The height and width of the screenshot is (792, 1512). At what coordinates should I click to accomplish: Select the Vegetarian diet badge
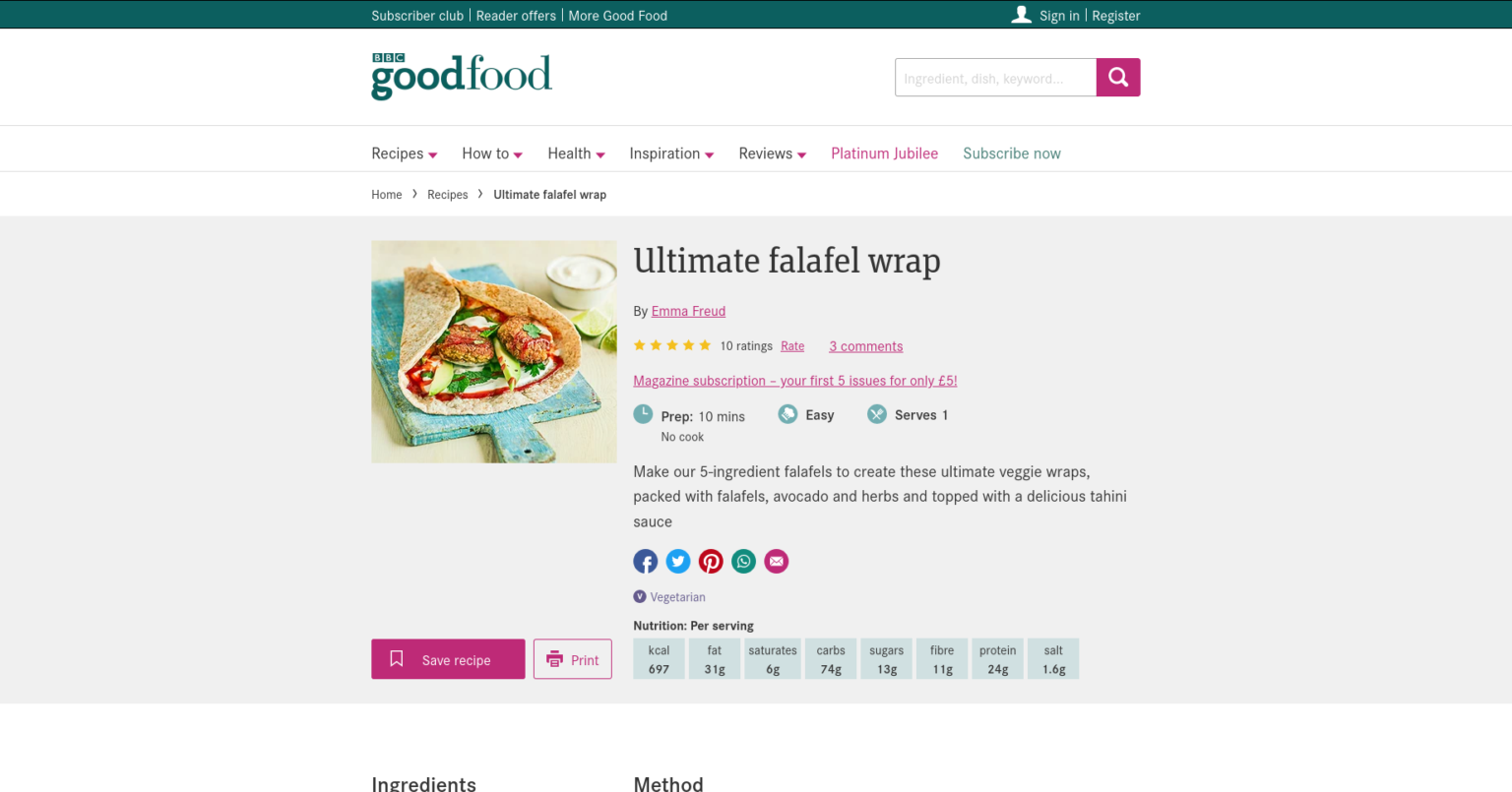pos(669,596)
